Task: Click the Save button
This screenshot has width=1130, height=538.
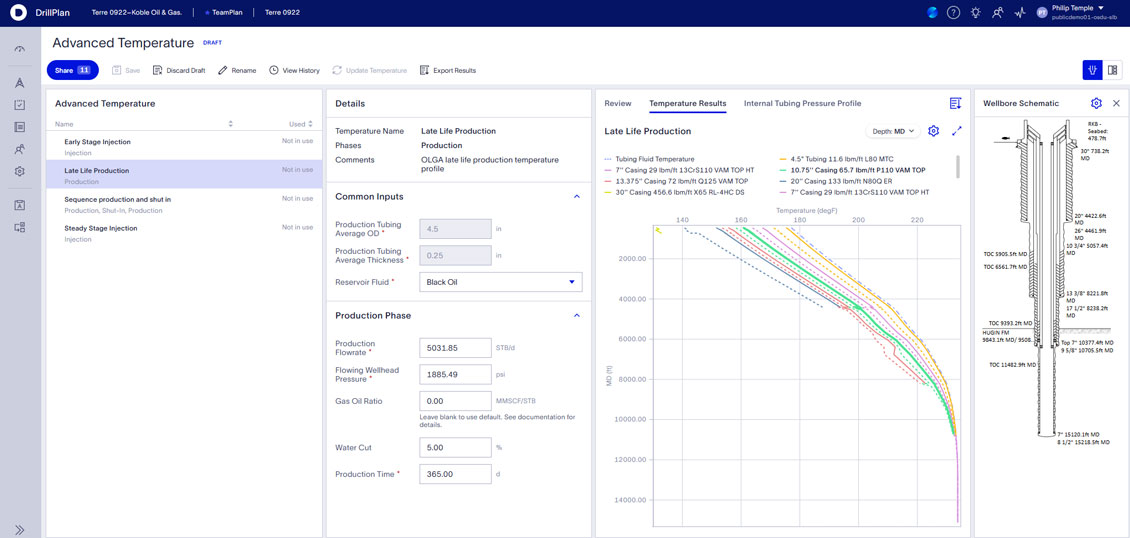Action: [125, 71]
